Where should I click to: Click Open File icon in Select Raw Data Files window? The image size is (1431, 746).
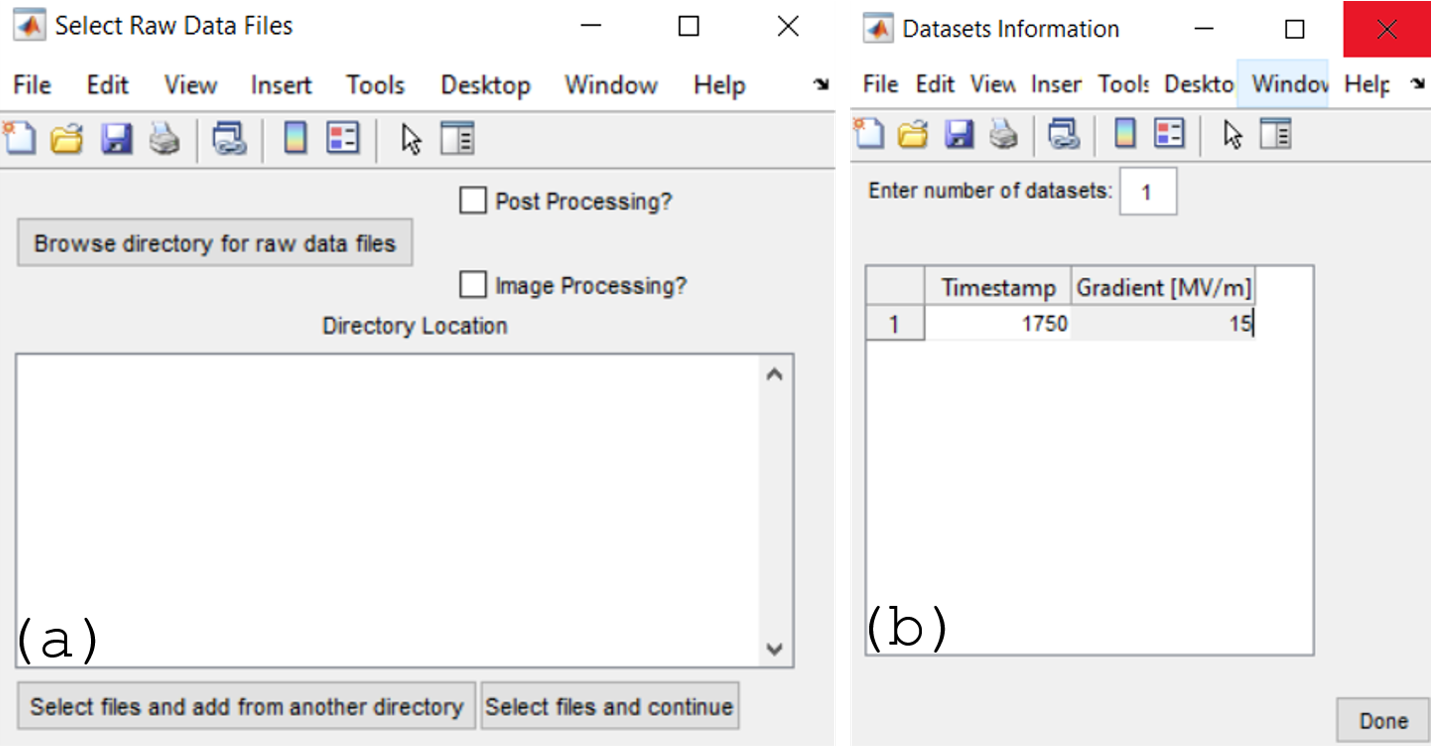[x=67, y=139]
